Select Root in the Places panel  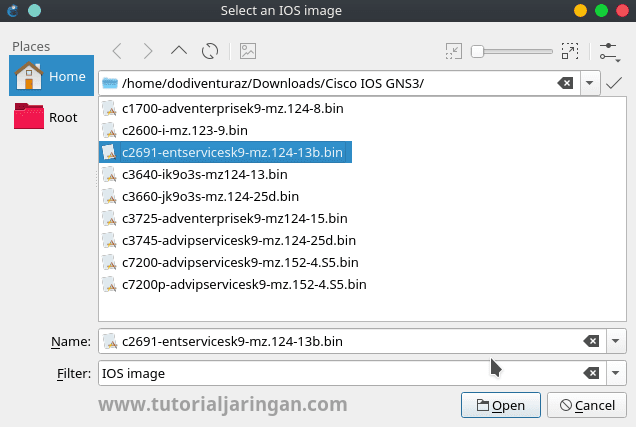[x=52, y=117]
